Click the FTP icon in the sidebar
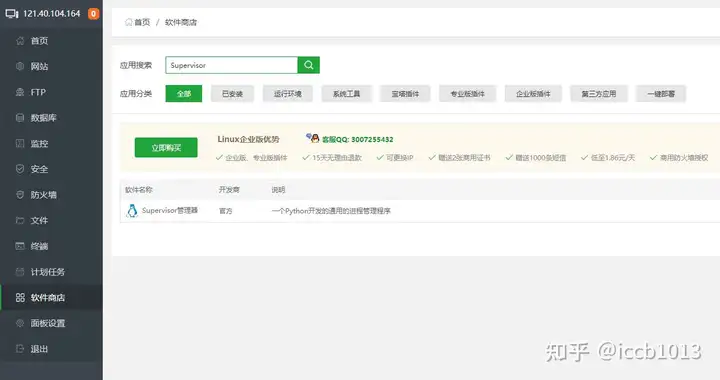720x380 pixels. [x=20, y=92]
